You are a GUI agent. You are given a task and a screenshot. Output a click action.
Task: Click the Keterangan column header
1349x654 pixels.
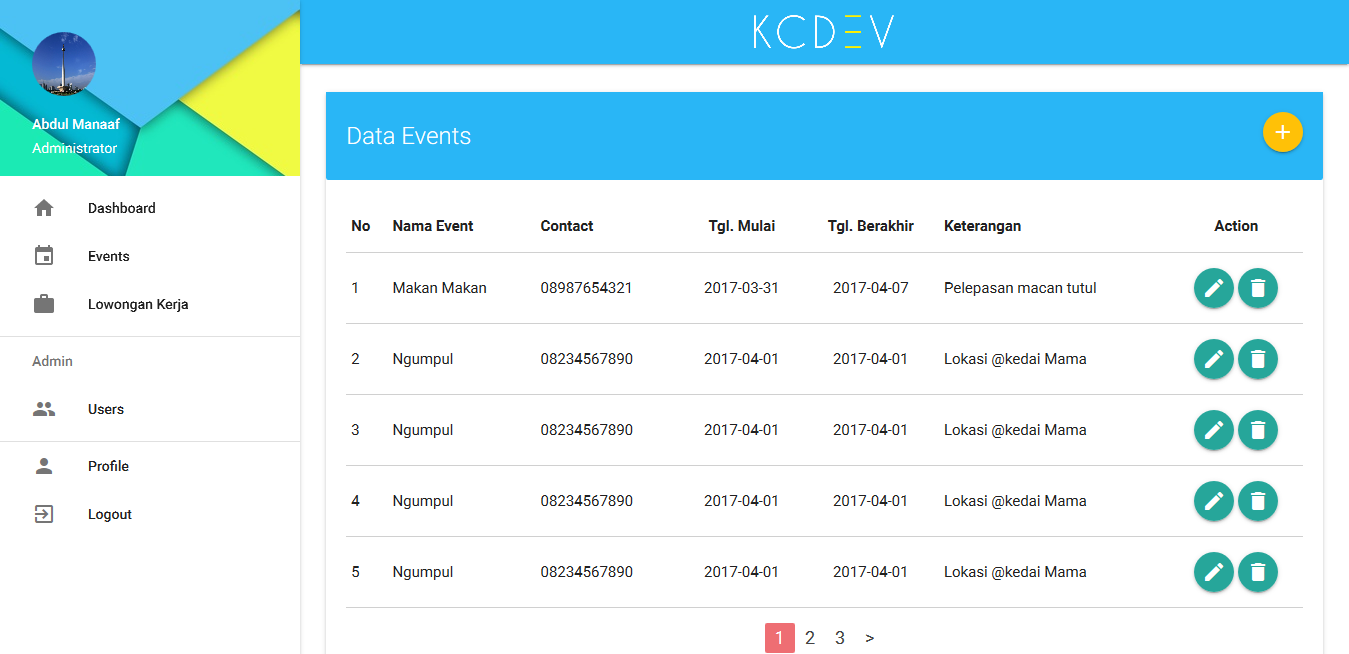[x=983, y=226]
